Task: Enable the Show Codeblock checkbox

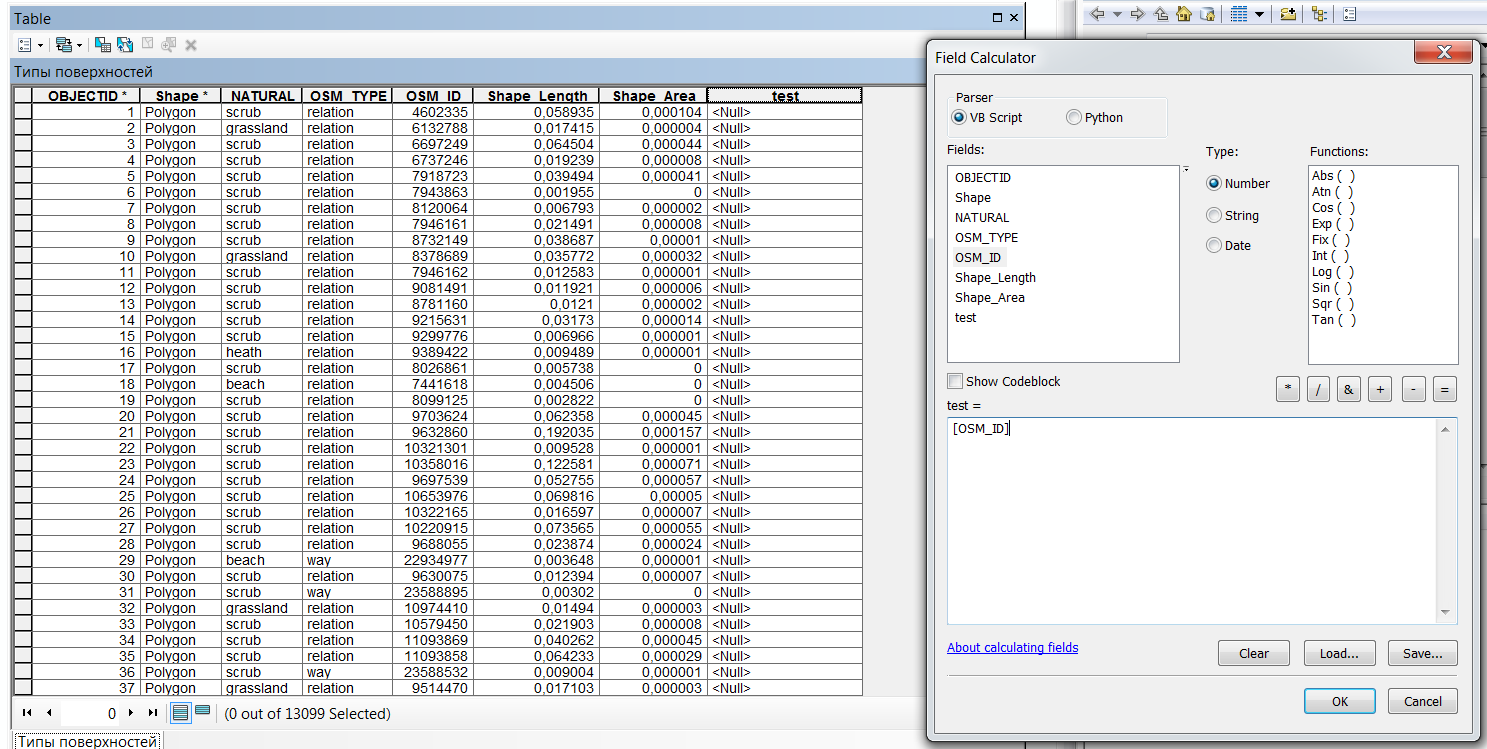Action: pos(956,382)
